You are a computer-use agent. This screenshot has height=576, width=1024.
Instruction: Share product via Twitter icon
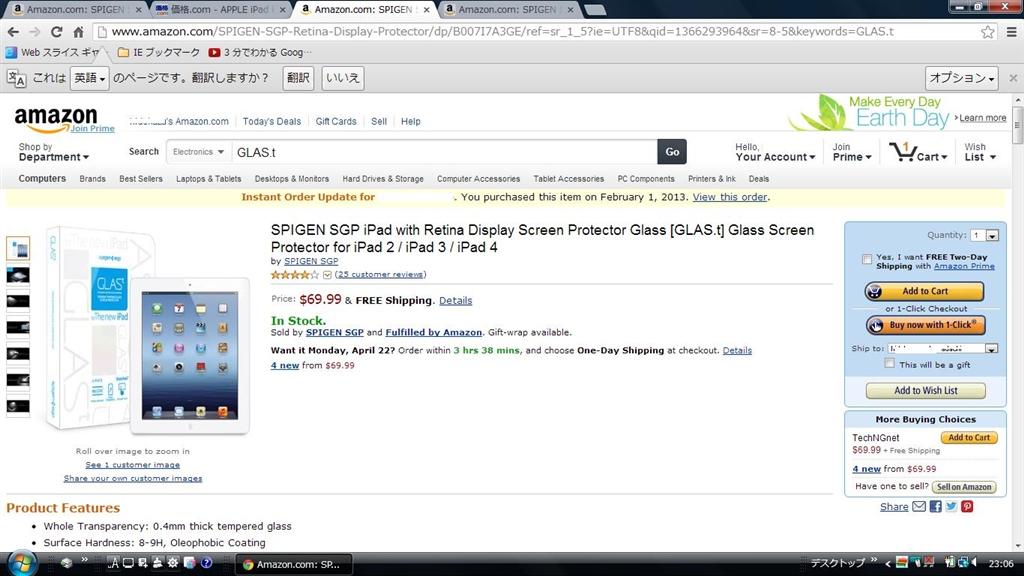pos(951,506)
